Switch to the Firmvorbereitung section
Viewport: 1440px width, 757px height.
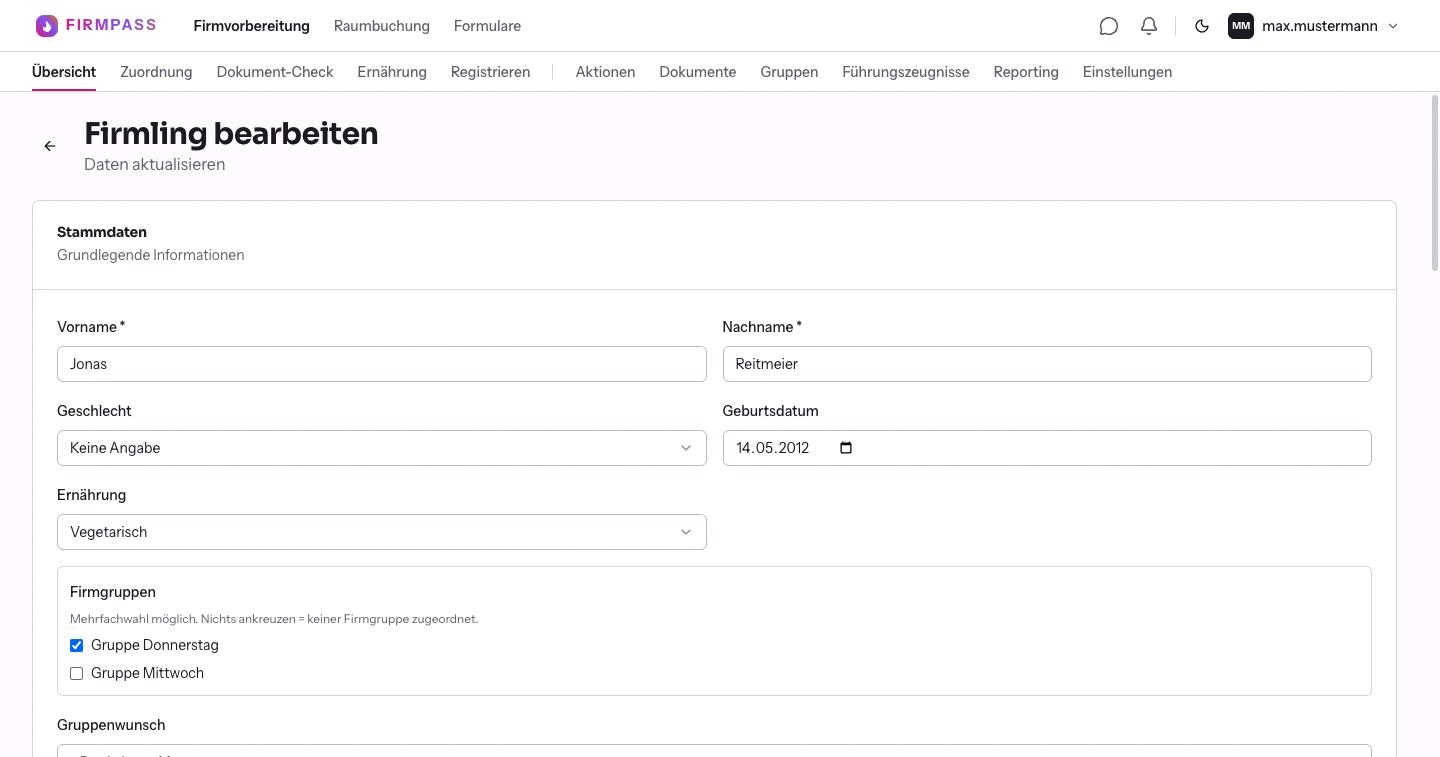252,26
